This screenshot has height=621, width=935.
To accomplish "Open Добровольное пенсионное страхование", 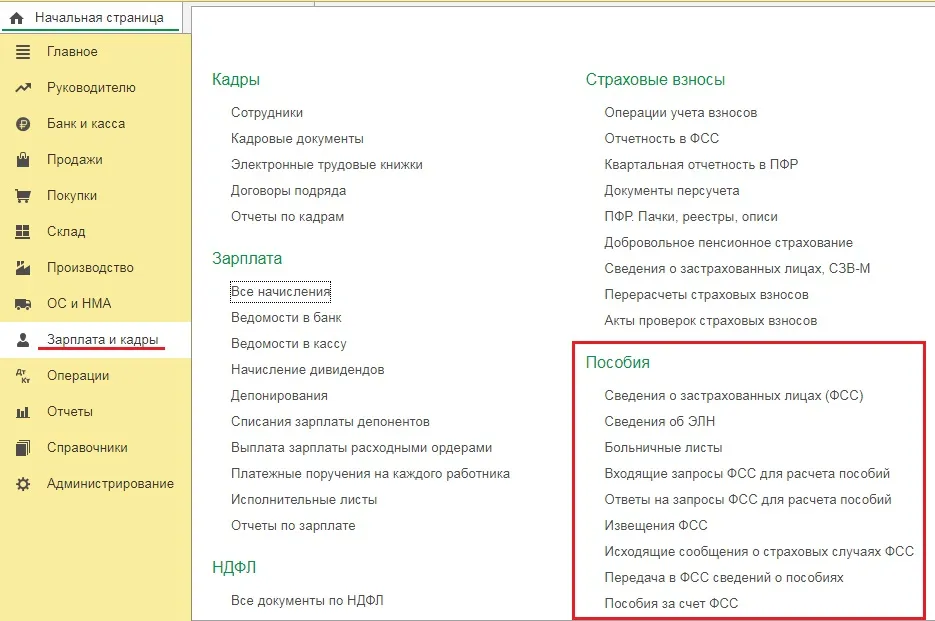I will (x=728, y=243).
